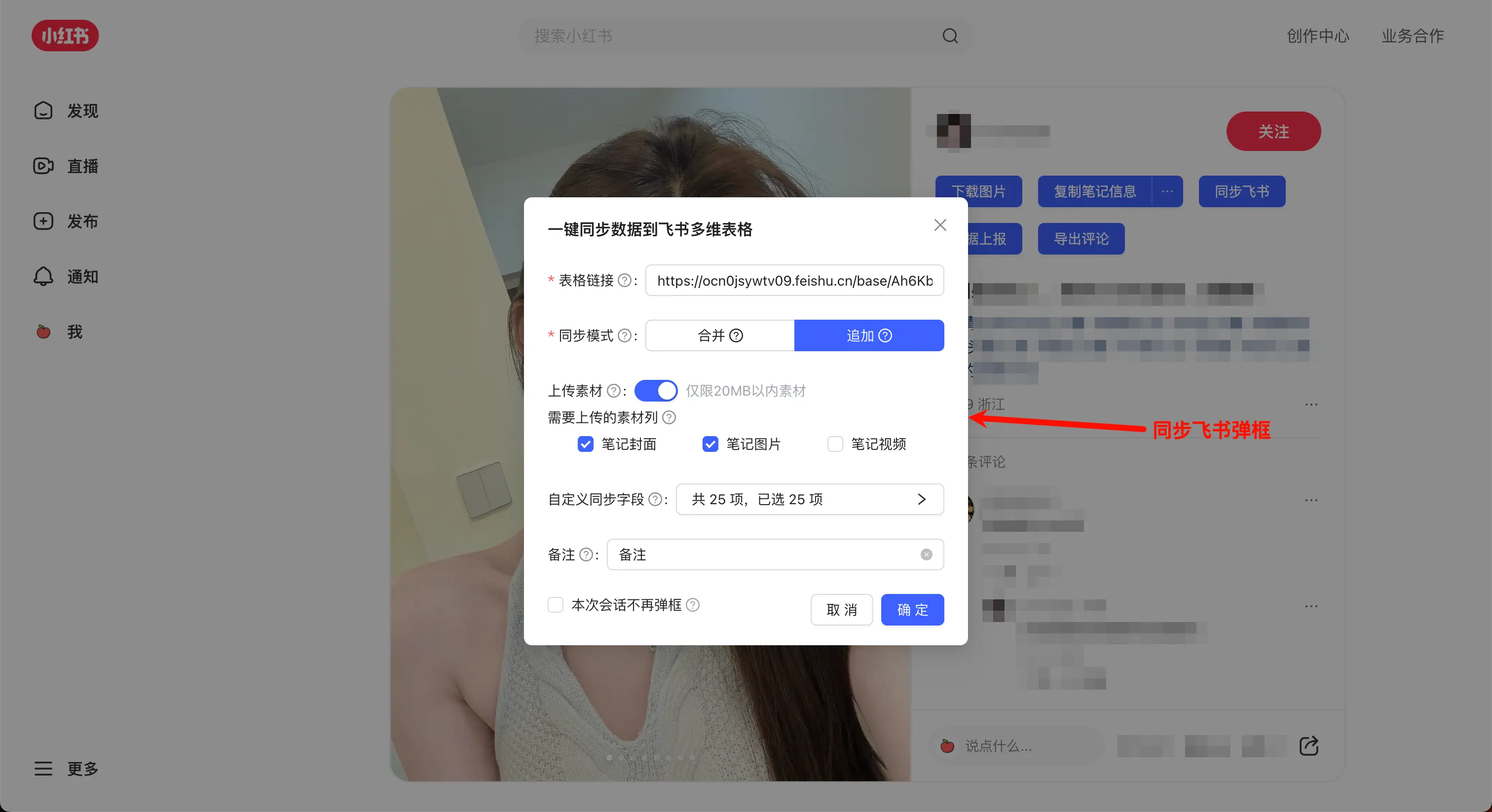1492x812 pixels.
Task: Click the 说点什么 comment input
Action: (x=1016, y=746)
